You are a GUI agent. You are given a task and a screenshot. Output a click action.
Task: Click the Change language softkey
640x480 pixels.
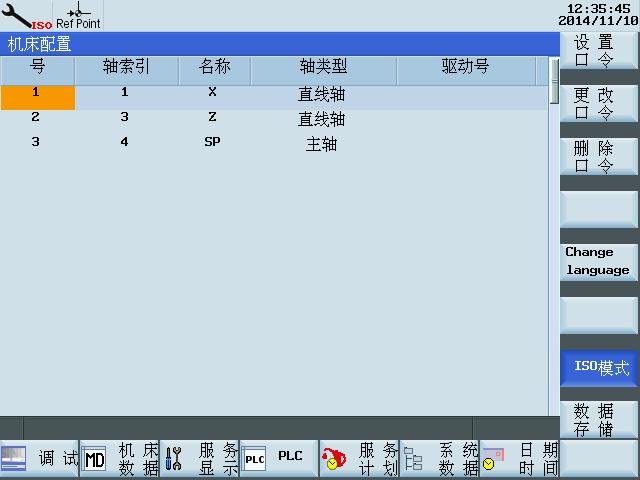(x=598, y=262)
